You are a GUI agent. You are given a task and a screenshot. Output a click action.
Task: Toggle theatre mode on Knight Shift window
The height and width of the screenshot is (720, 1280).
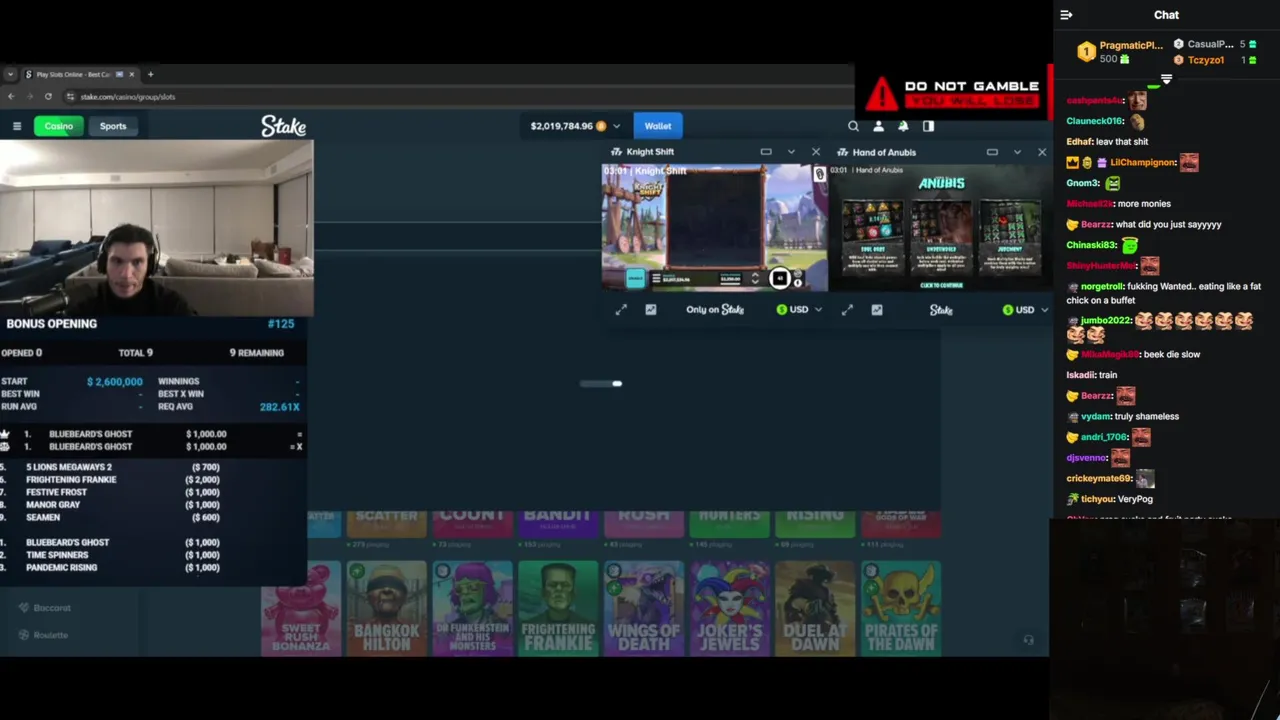pos(766,152)
